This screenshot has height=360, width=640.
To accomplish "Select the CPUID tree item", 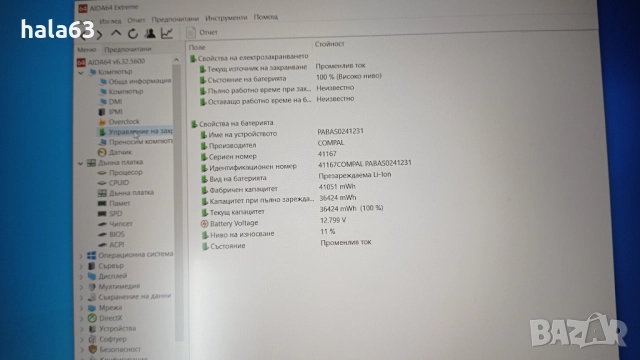I will (x=113, y=182).
